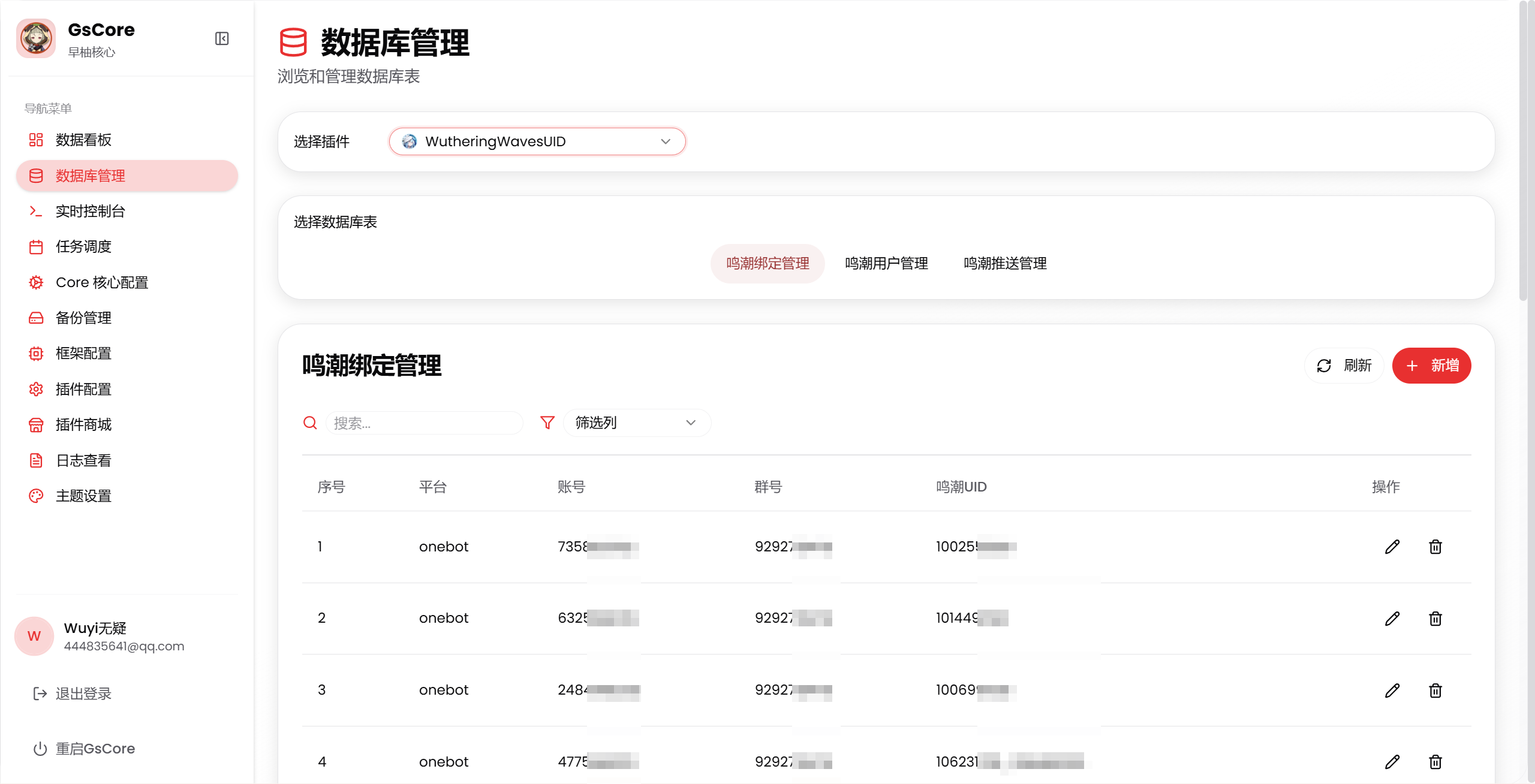Switch to 鸣潮推送管理 table tab
The width and height of the screenshot is (1535, 784).
(x=1005, y=263)
